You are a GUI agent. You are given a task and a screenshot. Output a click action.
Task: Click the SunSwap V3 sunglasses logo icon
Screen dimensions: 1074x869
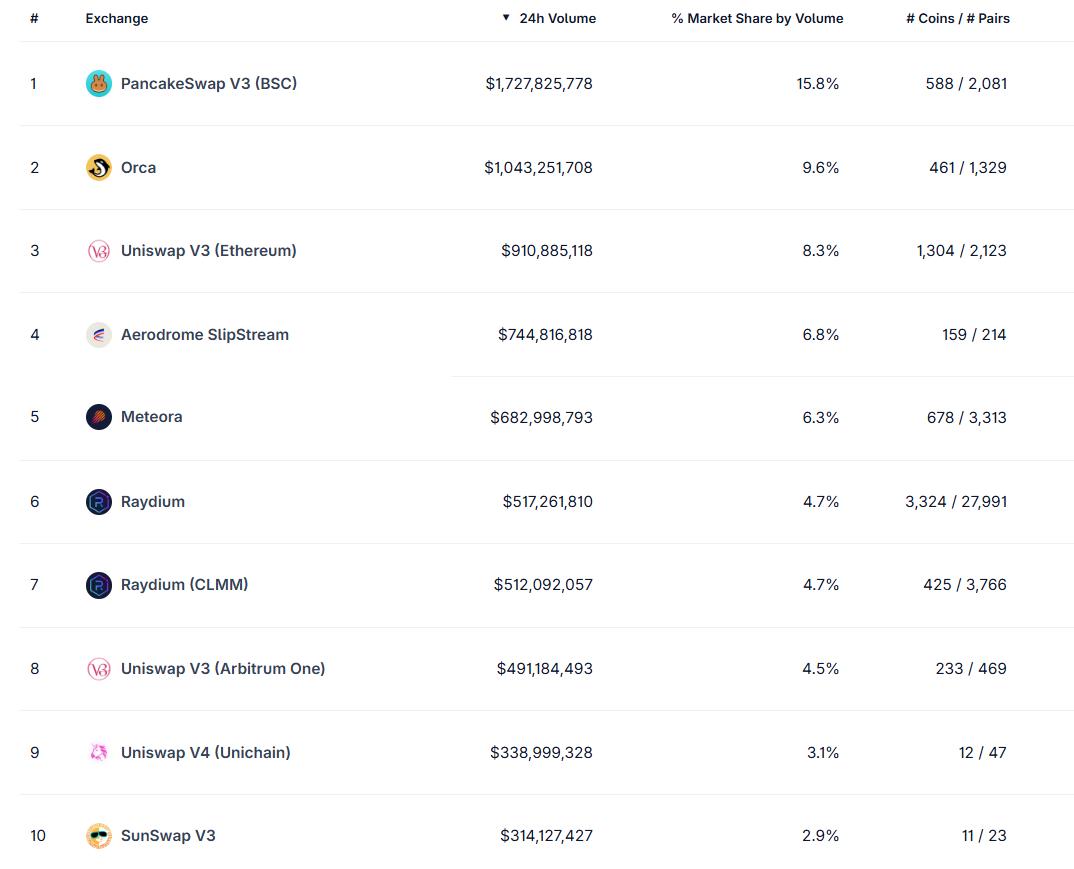click(98, 836)
